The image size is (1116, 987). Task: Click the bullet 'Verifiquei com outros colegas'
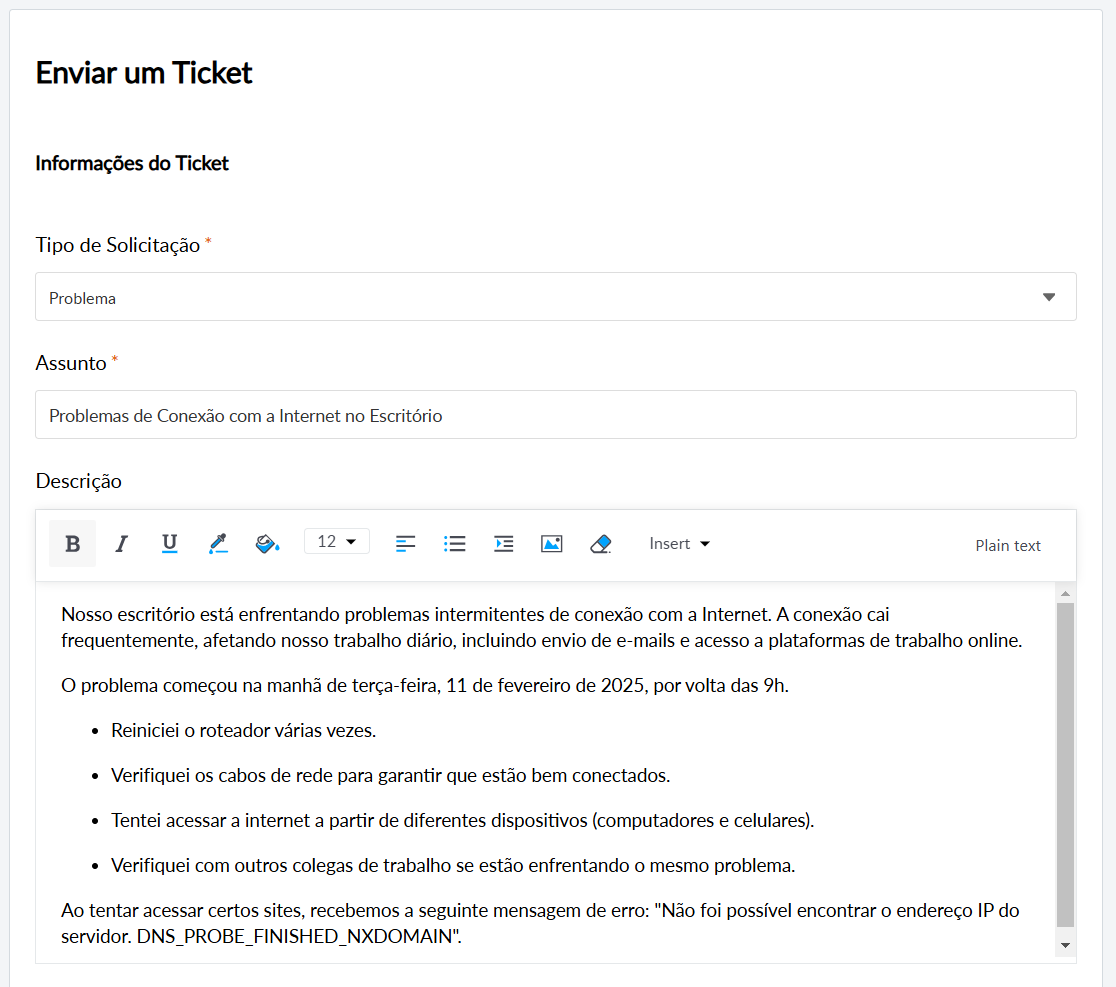pos(453,865)
